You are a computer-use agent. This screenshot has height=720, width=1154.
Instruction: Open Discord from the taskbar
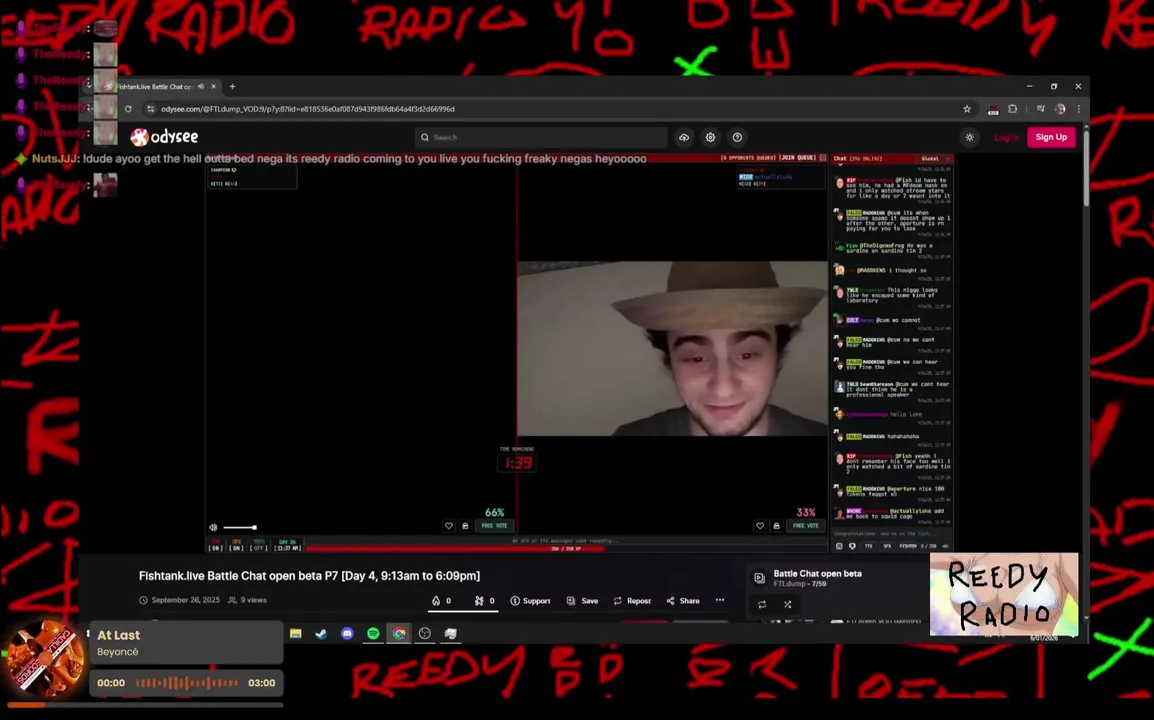pyautogui.click(x=347, y=633)
